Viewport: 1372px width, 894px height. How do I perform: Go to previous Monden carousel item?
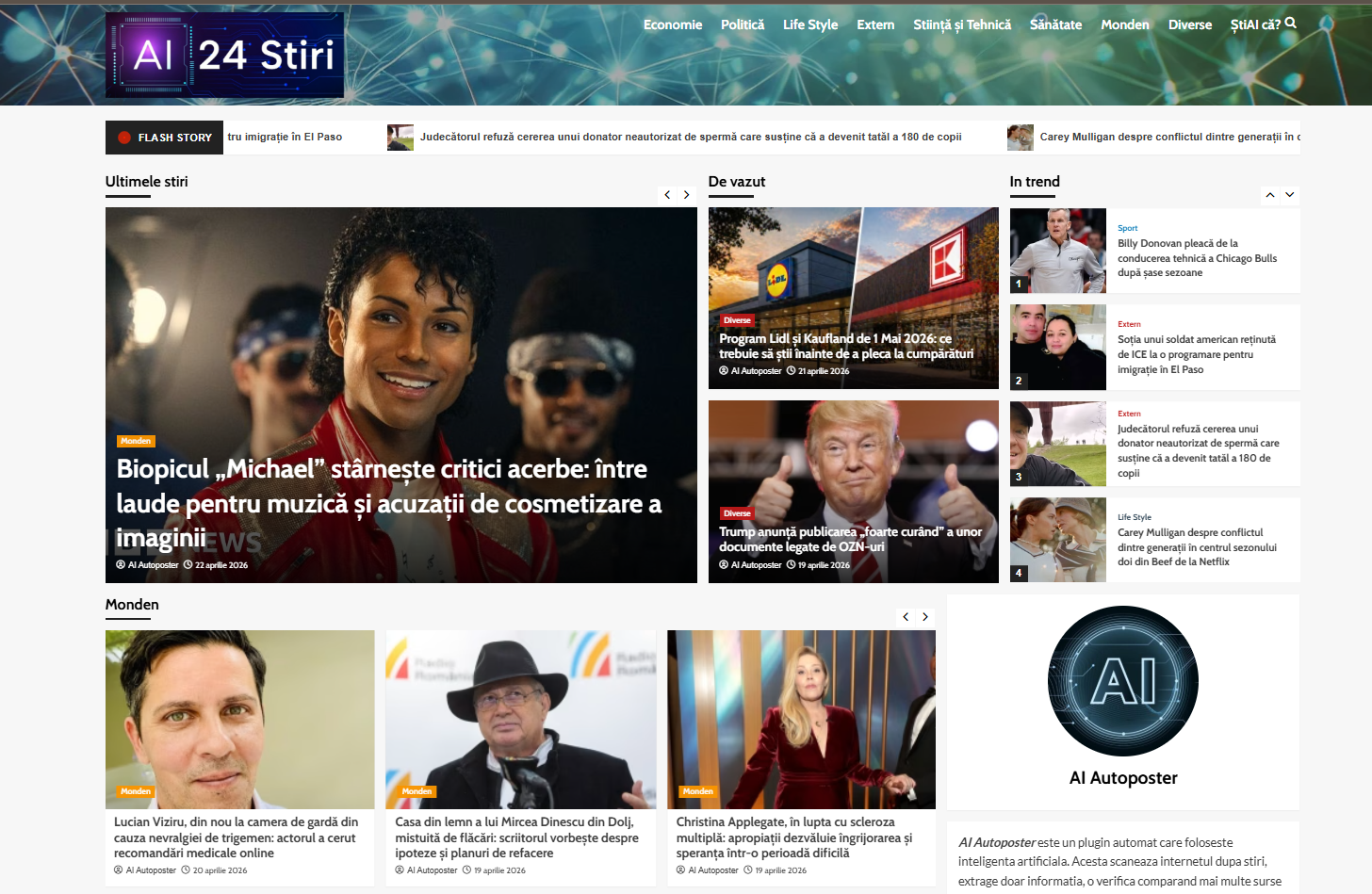906,616
